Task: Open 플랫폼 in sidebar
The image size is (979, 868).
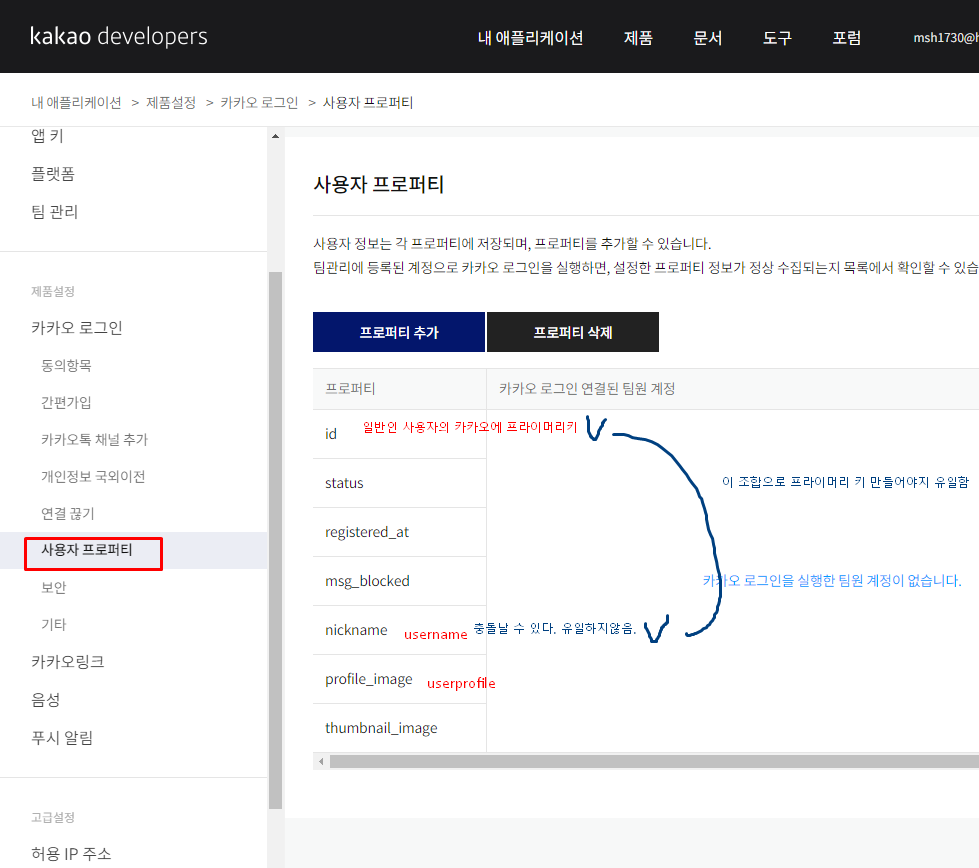Action: (52, 174)
